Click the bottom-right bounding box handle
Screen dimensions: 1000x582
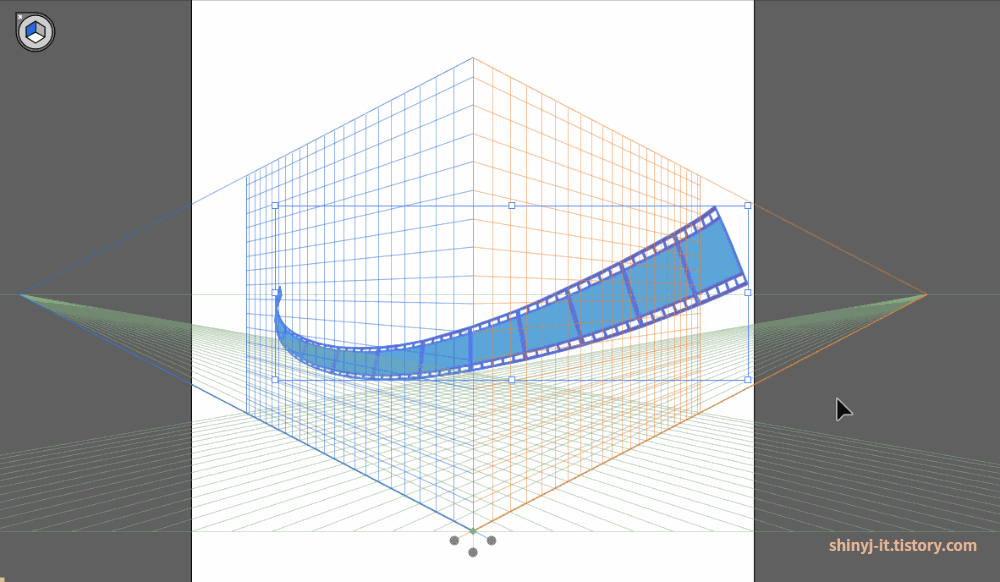747,380
